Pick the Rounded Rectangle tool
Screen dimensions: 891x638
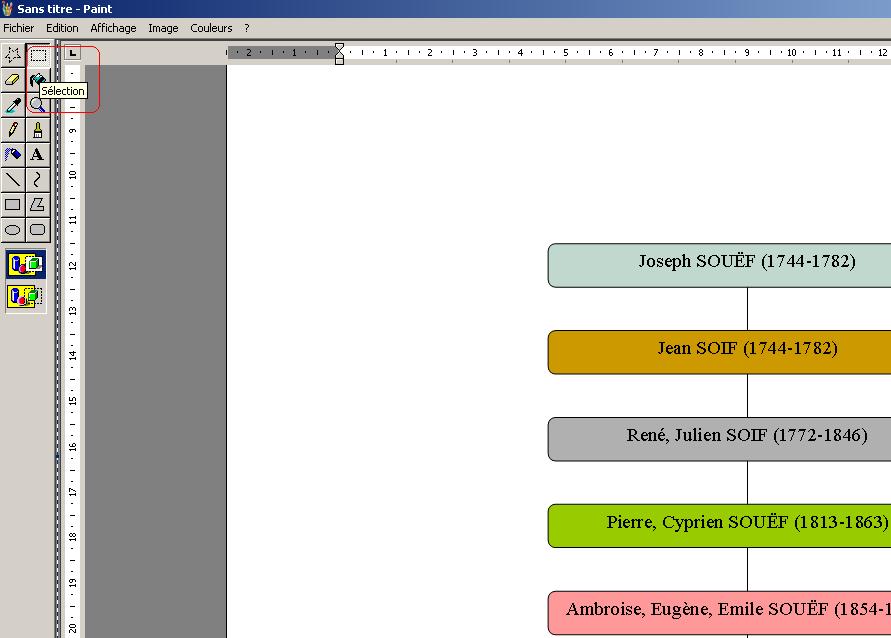(37, 230)
